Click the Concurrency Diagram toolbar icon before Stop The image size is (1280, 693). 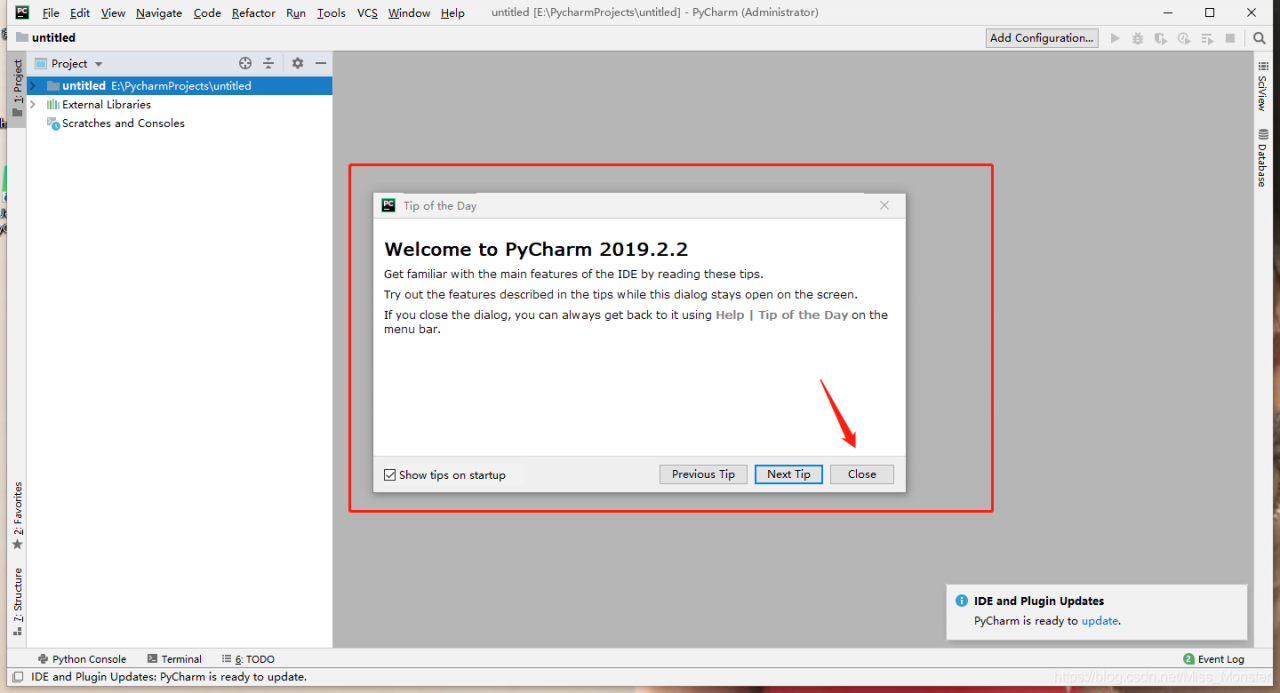coord(1207,38)
